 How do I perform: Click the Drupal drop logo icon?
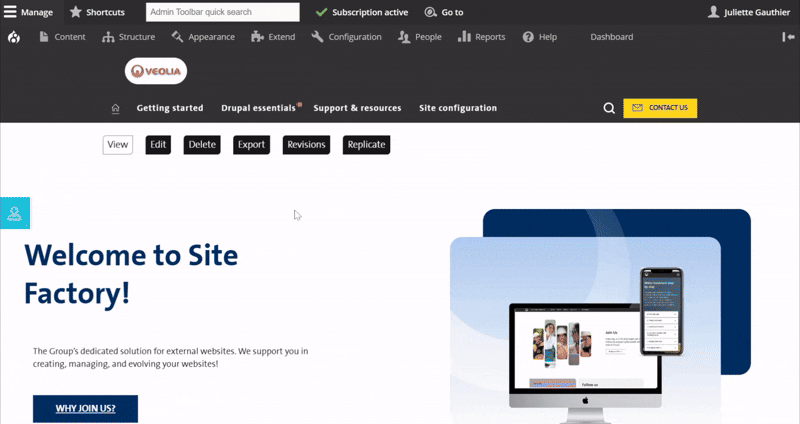coord(13,37)
